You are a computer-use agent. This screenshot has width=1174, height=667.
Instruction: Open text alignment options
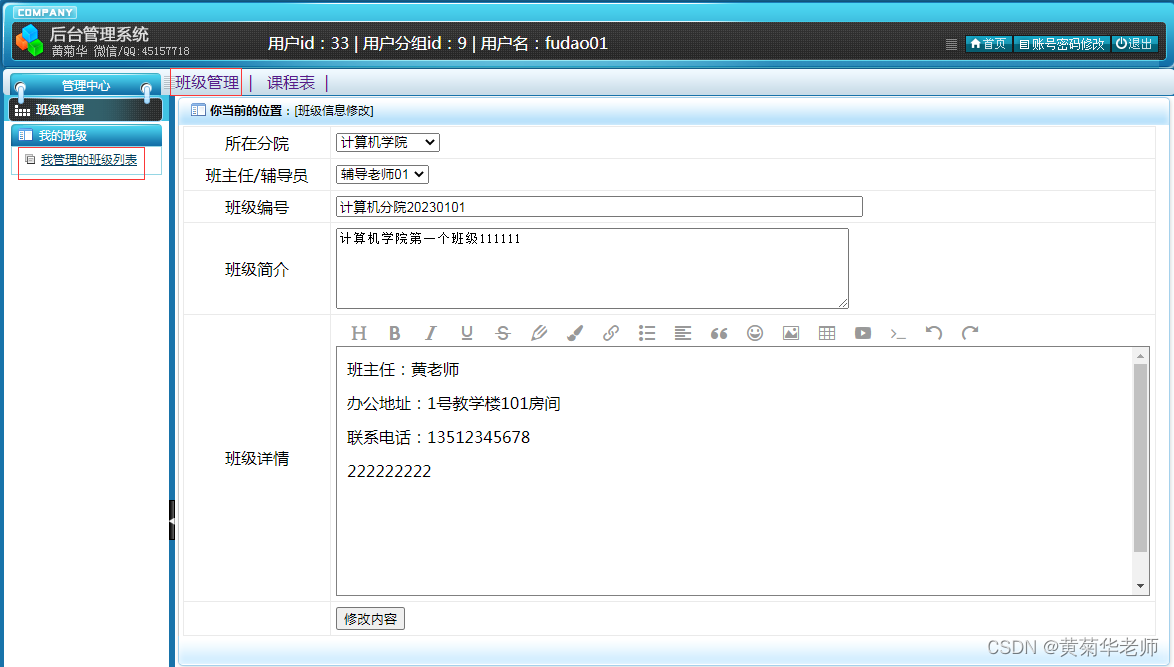pyautogui.click(x=683, y=333)
